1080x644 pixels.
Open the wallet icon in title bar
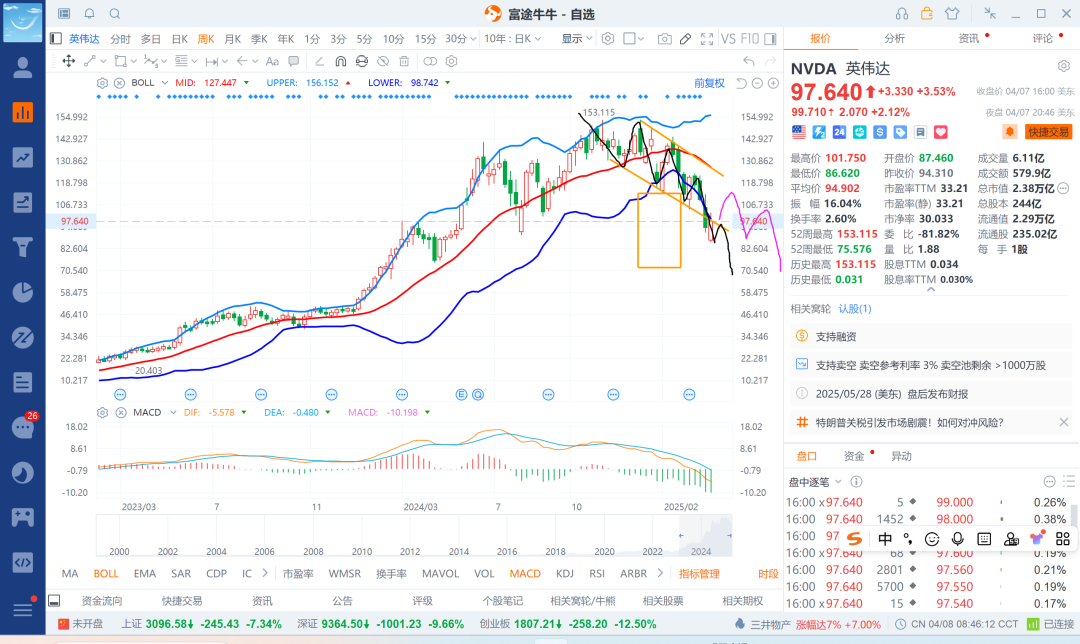pos(927,13)
